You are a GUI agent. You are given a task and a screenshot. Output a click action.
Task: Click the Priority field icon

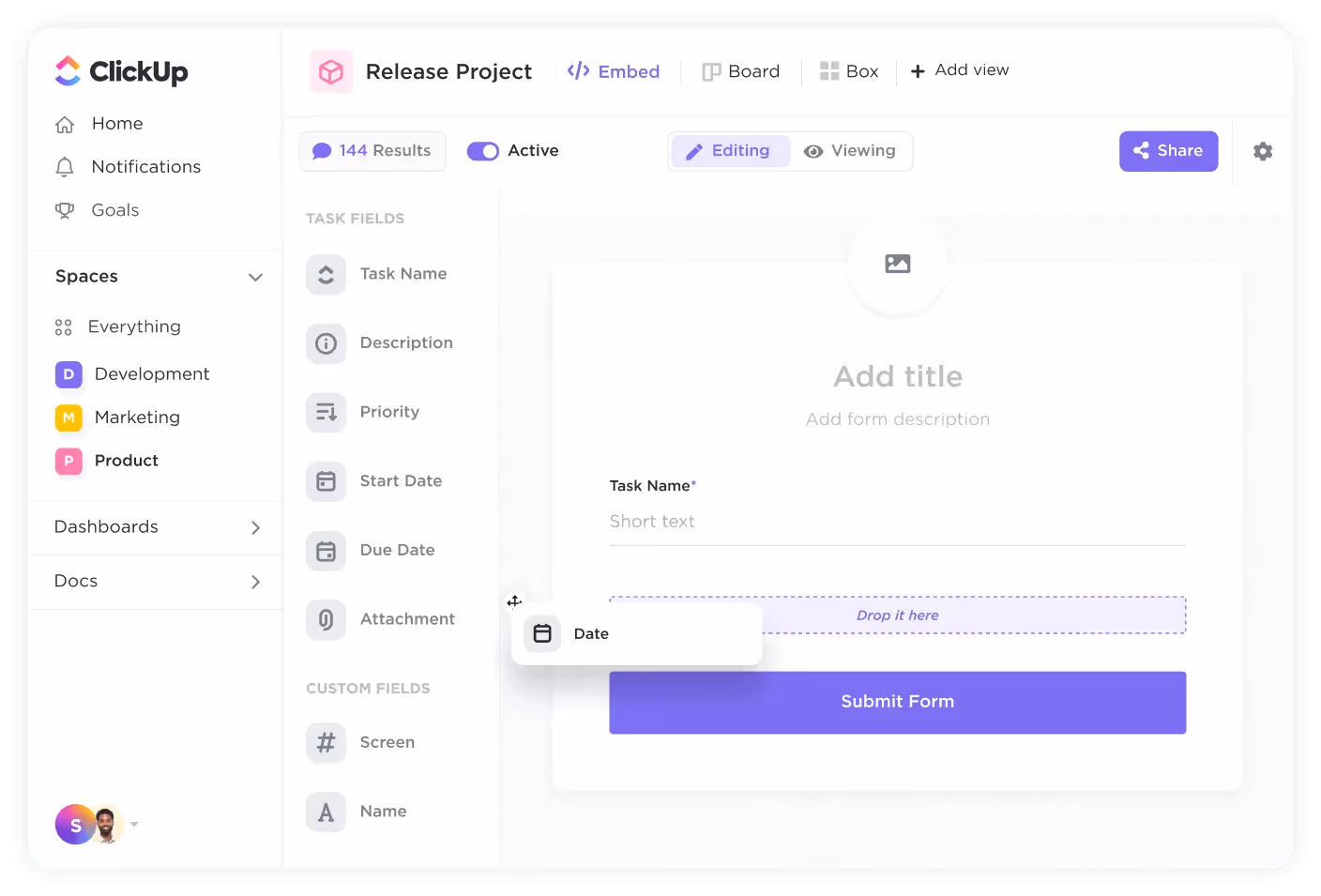[x=326, y=413]
